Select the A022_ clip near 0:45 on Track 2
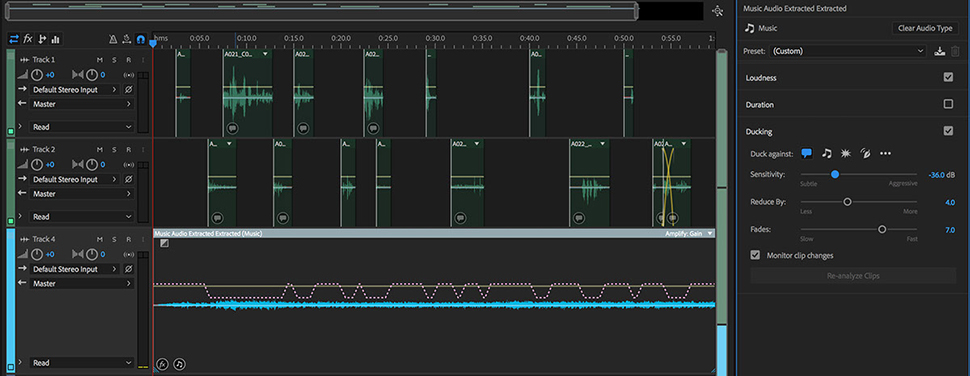The image size is (970, 376). point(590,182)
